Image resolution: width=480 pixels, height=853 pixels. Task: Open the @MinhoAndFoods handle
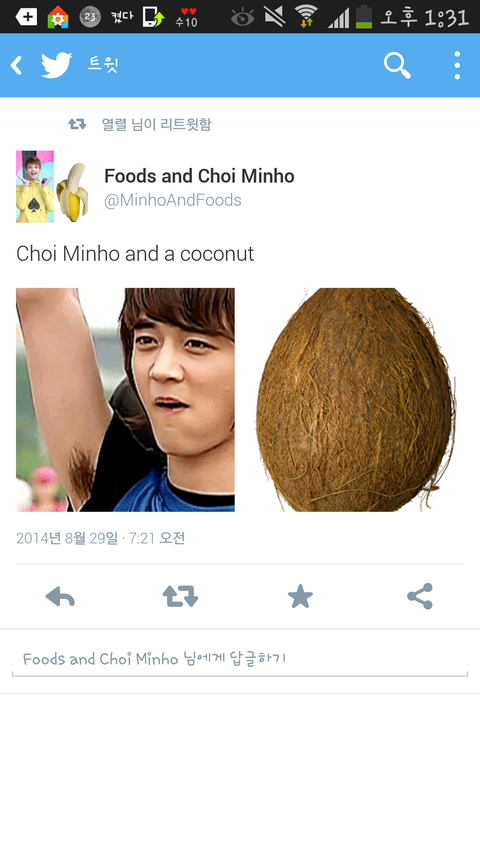click(x=173, y=200)
